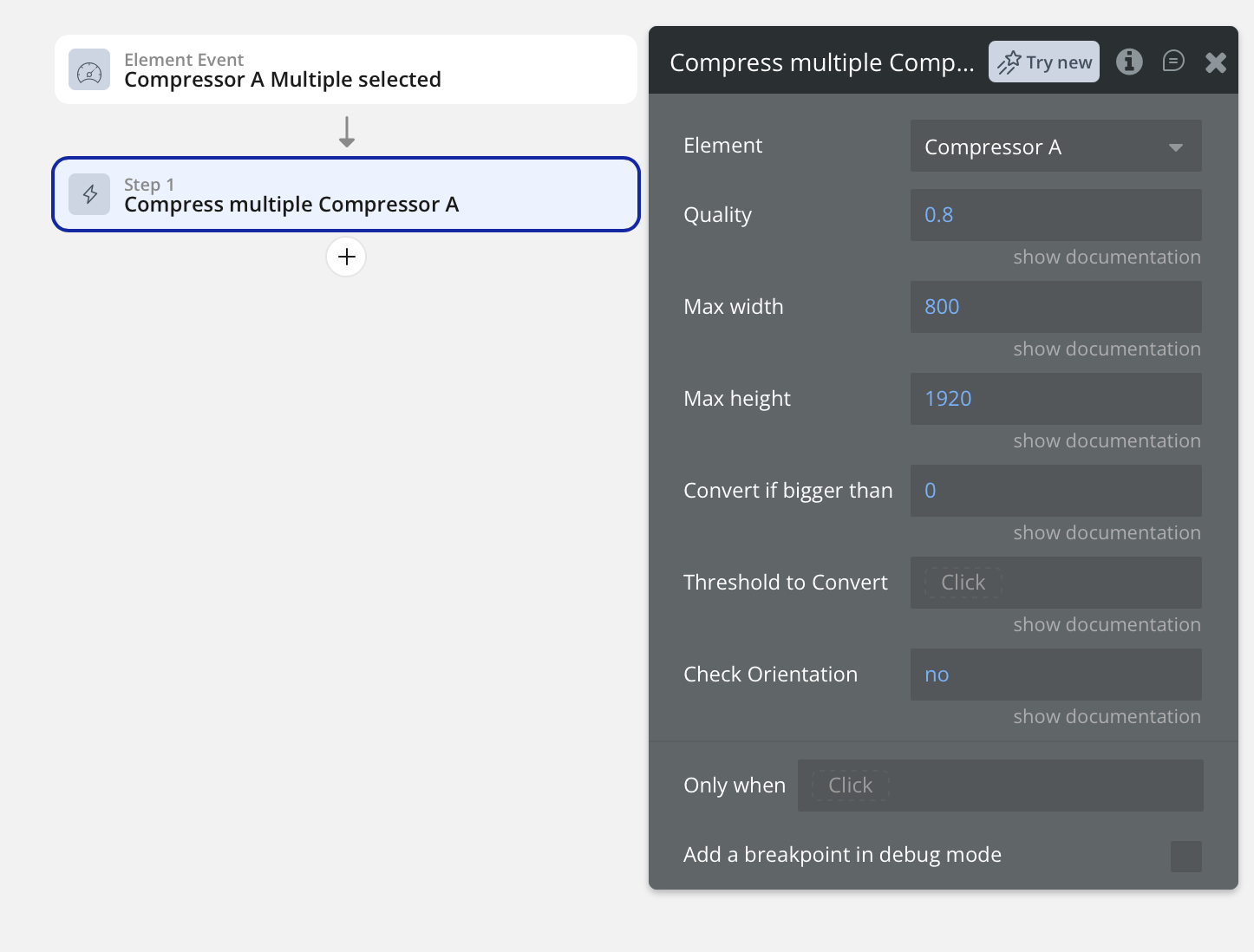This screenshot has height=952, width=1254.
Task: Open the comments speech bubble icon
Action: (1172, 62)
